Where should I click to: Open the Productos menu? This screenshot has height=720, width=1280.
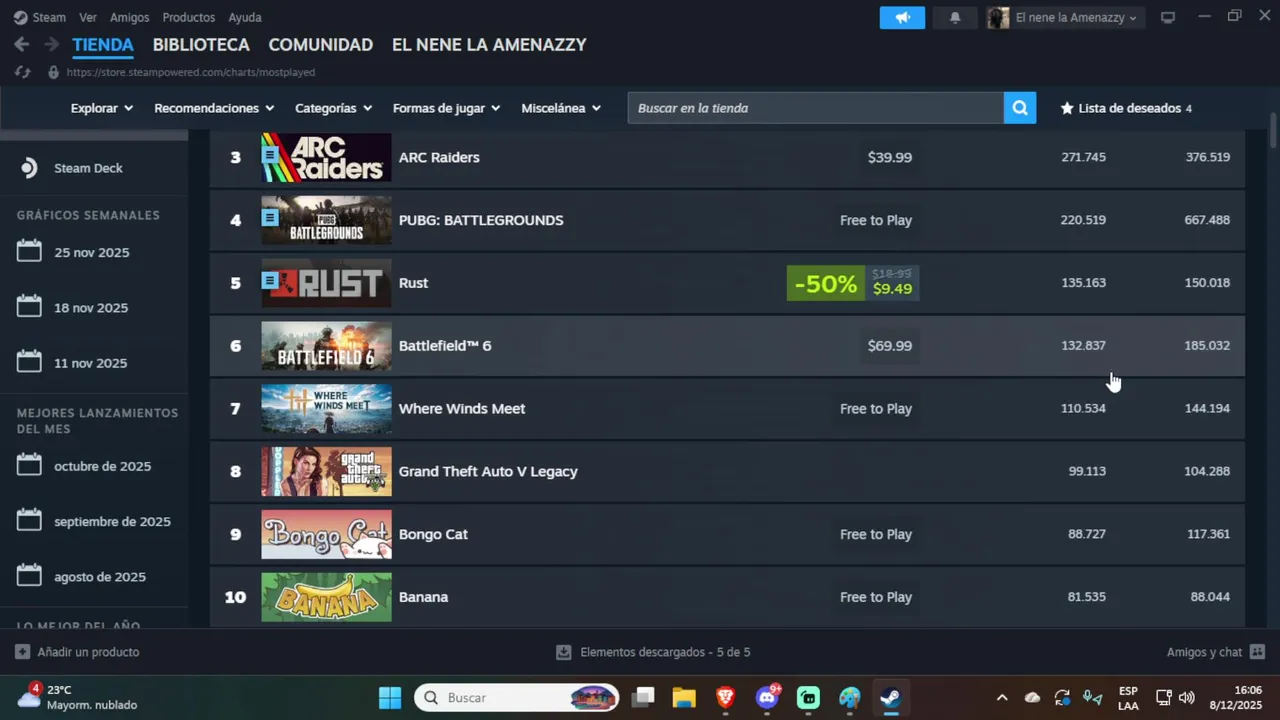click(189, 17)
